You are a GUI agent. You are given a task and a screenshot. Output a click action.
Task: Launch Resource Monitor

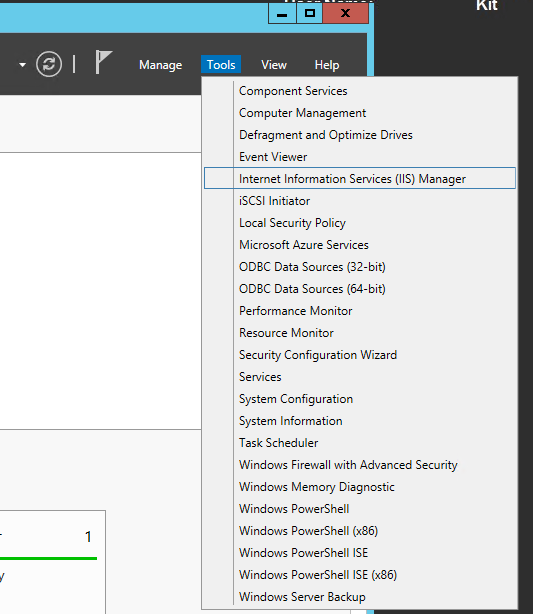click(x=360, y=333)
